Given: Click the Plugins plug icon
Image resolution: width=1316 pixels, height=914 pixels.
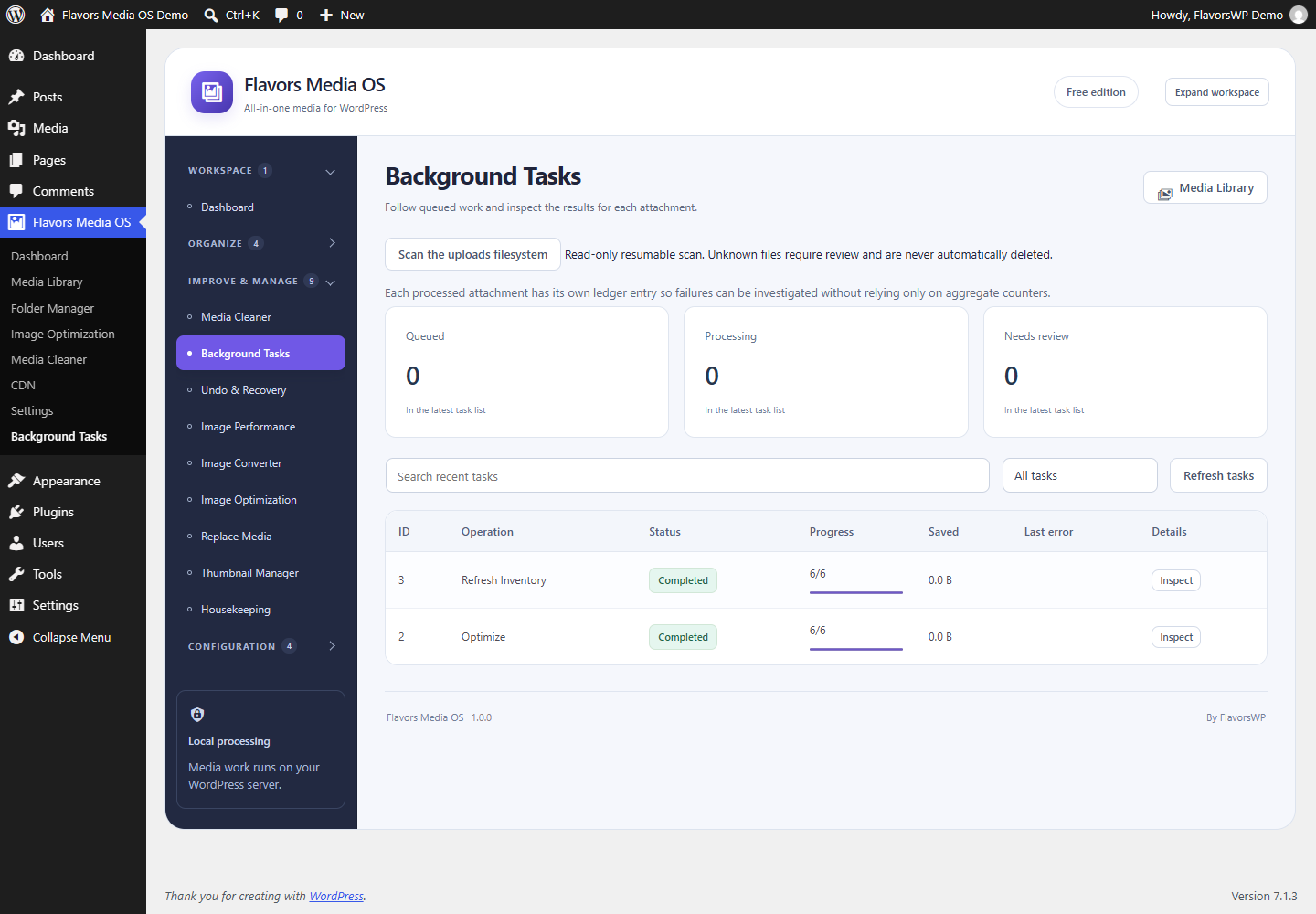Looking at the screenshot, I should tap(16, 512).
